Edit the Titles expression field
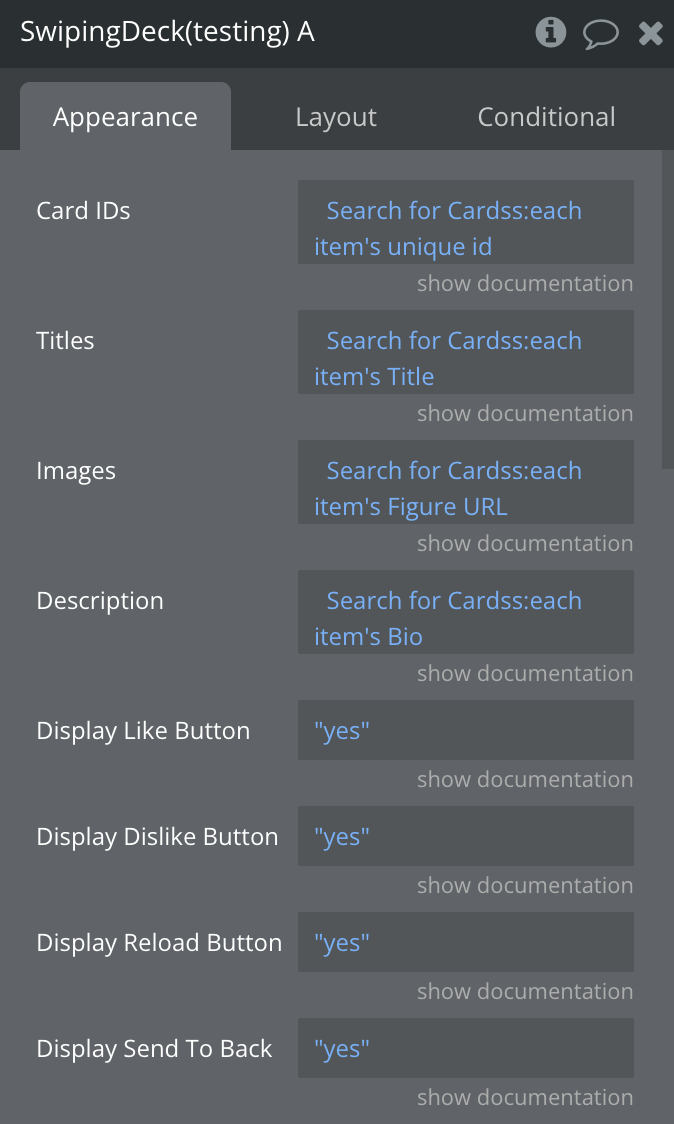The height and width of the screenshot is (1124, 674). (x=465, y=352)
